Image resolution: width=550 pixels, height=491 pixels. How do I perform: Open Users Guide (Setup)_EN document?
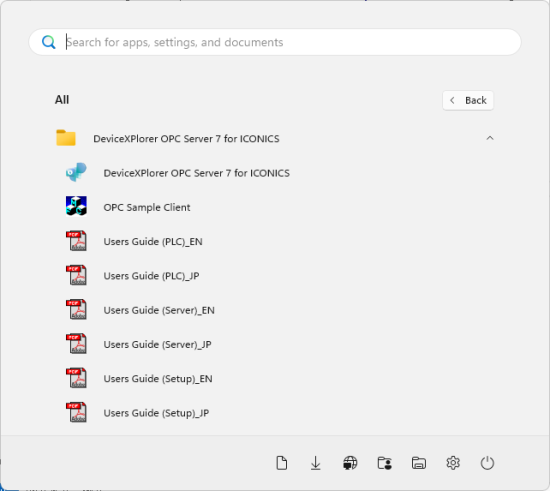158,379
